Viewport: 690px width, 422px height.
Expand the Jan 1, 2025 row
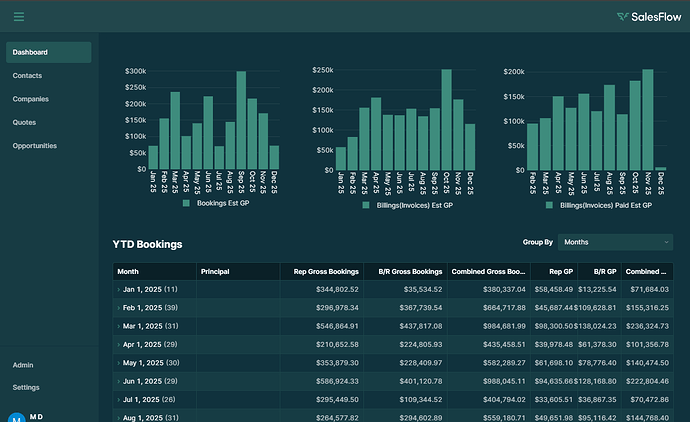coord(119,289)
